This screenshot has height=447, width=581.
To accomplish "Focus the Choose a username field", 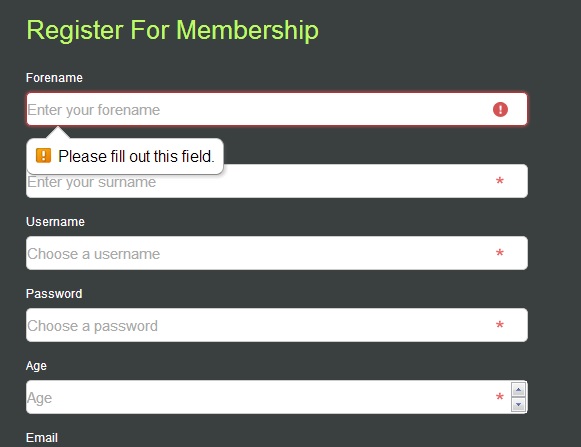I will [x=277, y=253].
